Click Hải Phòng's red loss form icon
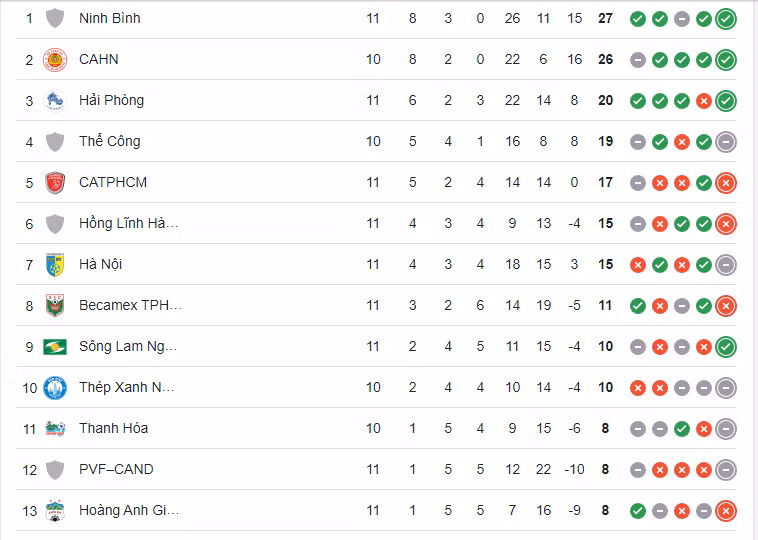This screenshot has width=758, height=540. [x=704, y=101]
